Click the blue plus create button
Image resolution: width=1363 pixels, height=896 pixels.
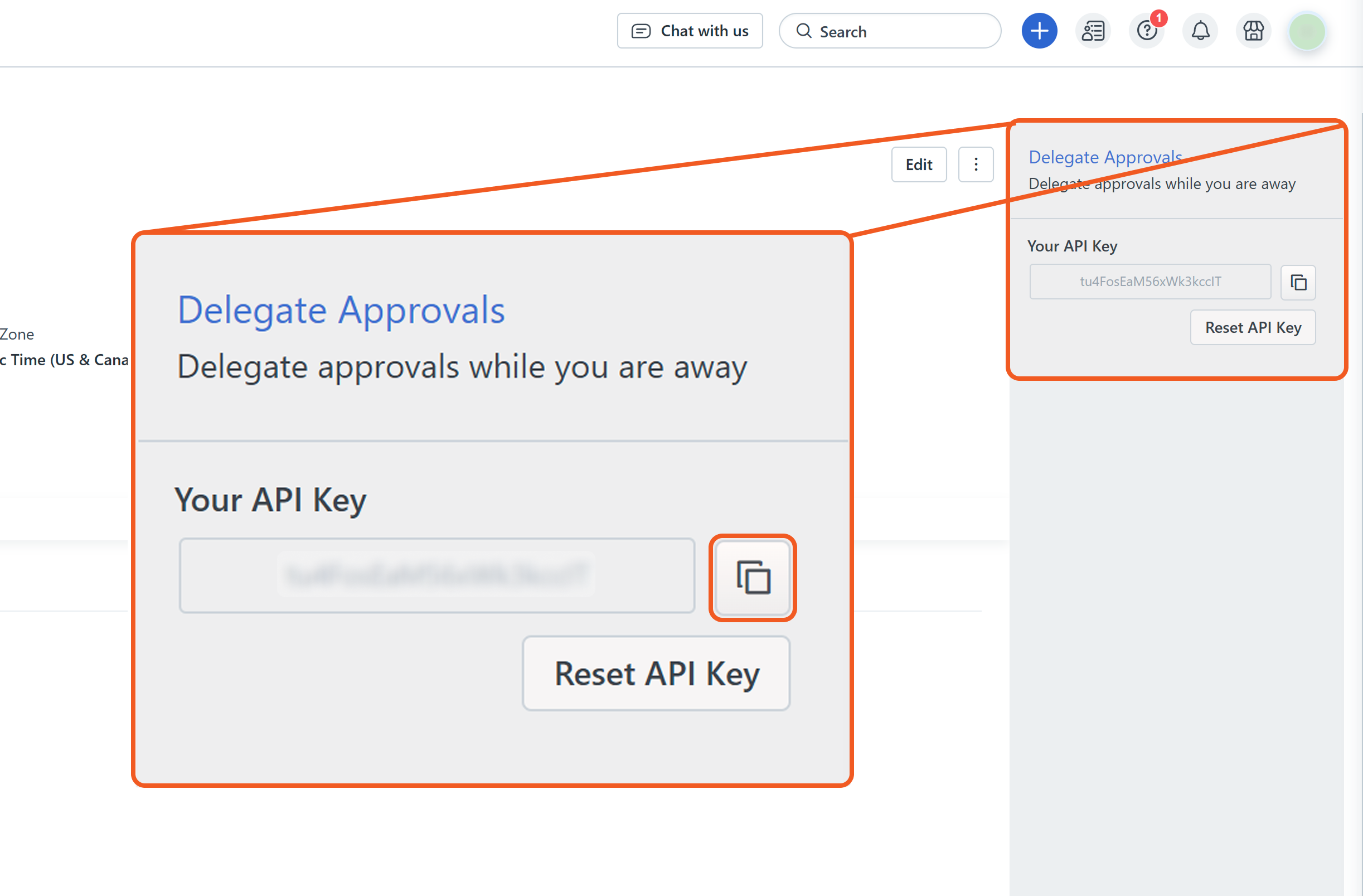(x=1039, y=31)
